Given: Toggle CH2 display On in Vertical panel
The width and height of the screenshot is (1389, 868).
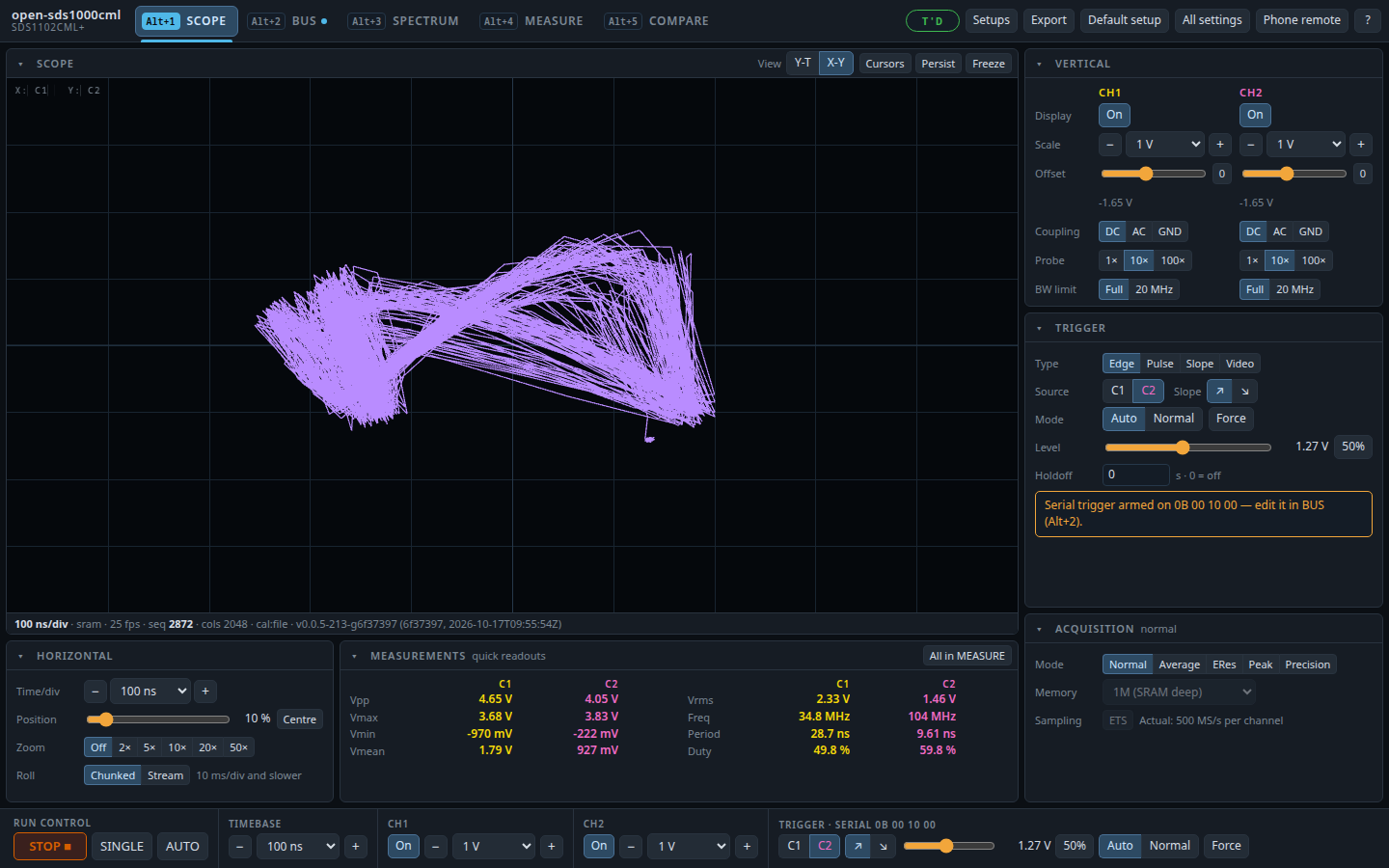Looking at the screenshot, I should 1255,115.
